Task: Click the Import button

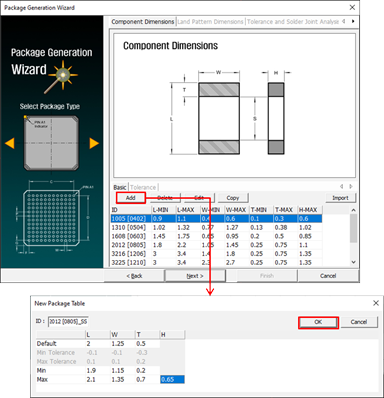Action: click(x=340, y=198)
